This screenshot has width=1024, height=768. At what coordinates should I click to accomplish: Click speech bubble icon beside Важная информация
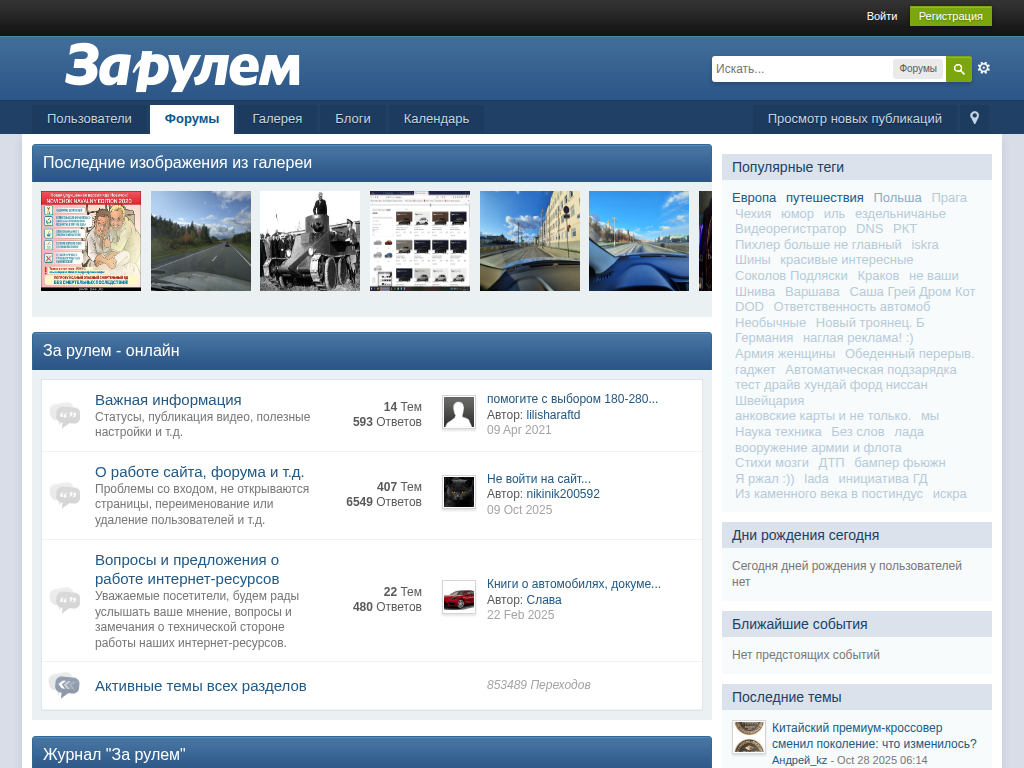[x=65, y=414]
